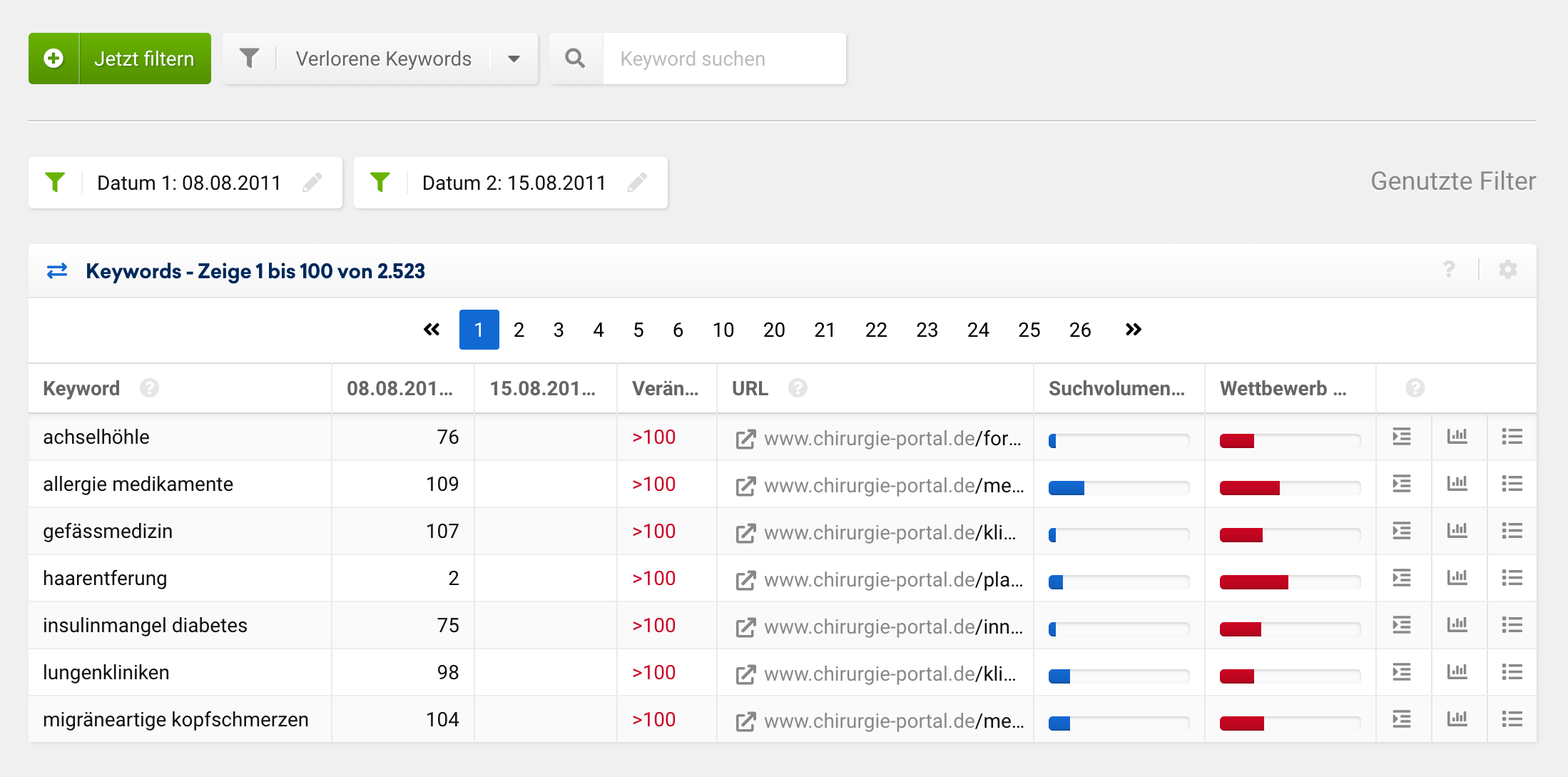
Task: Open list icon for haarentferung row
Action: click(1512, 578)
